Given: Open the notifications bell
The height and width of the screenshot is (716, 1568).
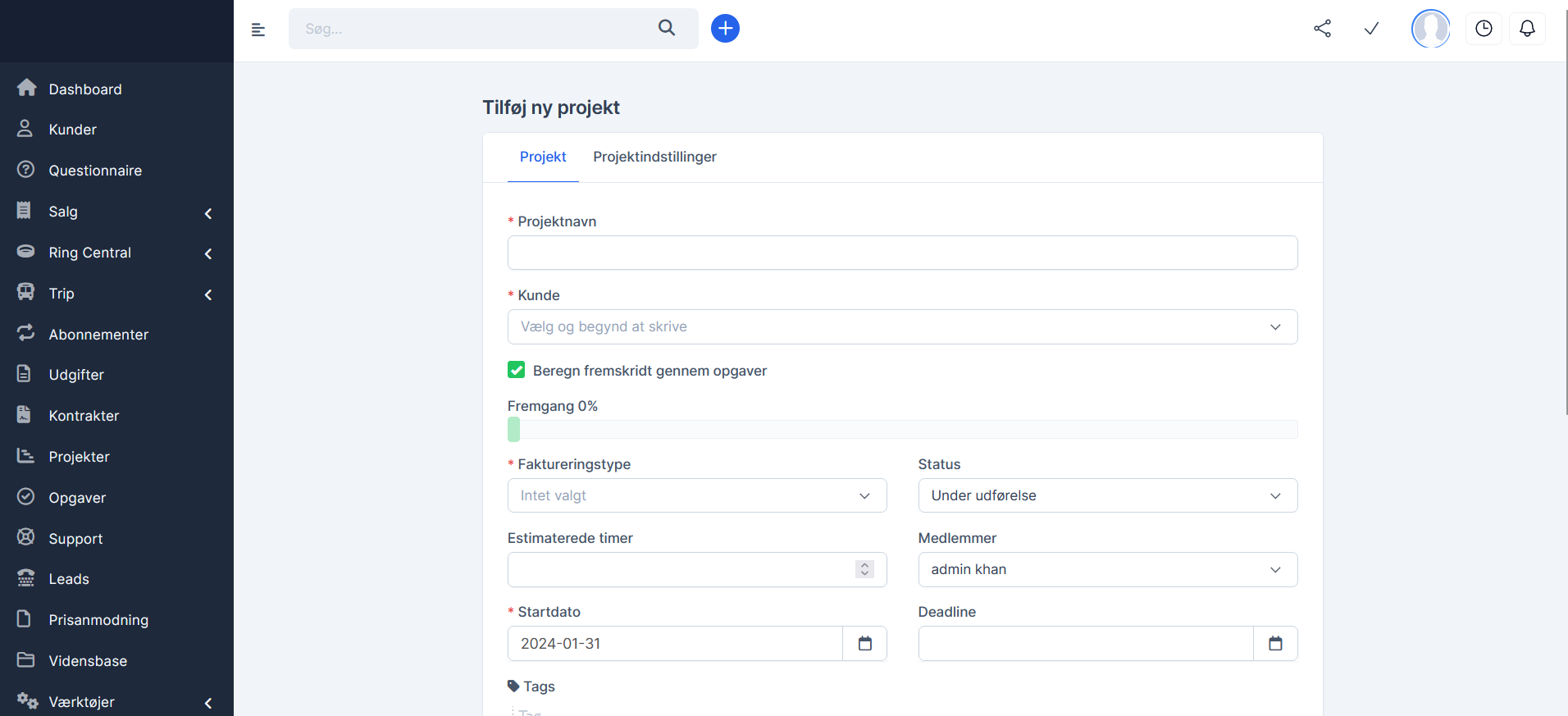Looking at the screenshot, I should point(1527,29).
